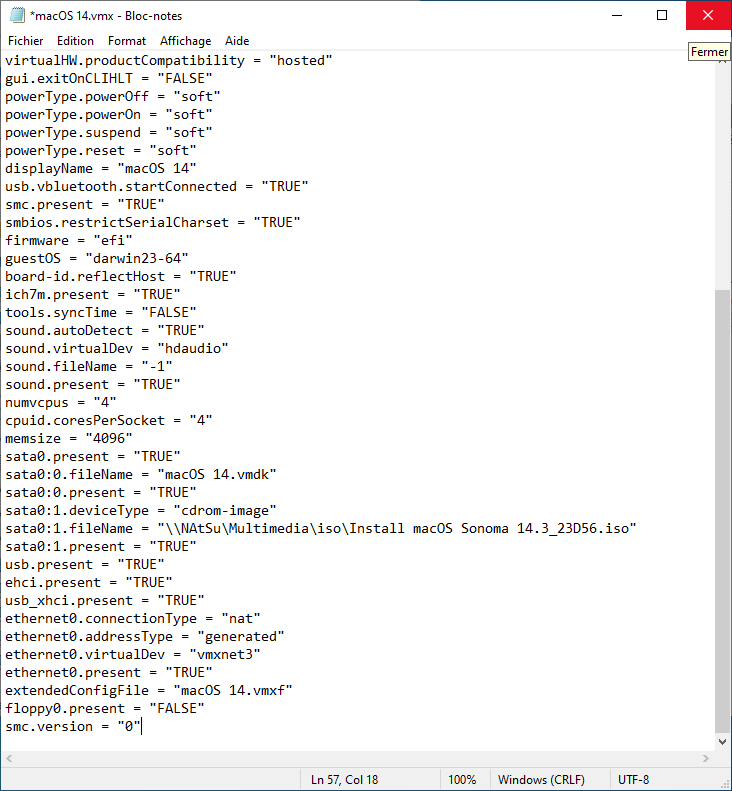
Task: Click the line 'numvcpus = "4"'
Action: coord(61,403)
